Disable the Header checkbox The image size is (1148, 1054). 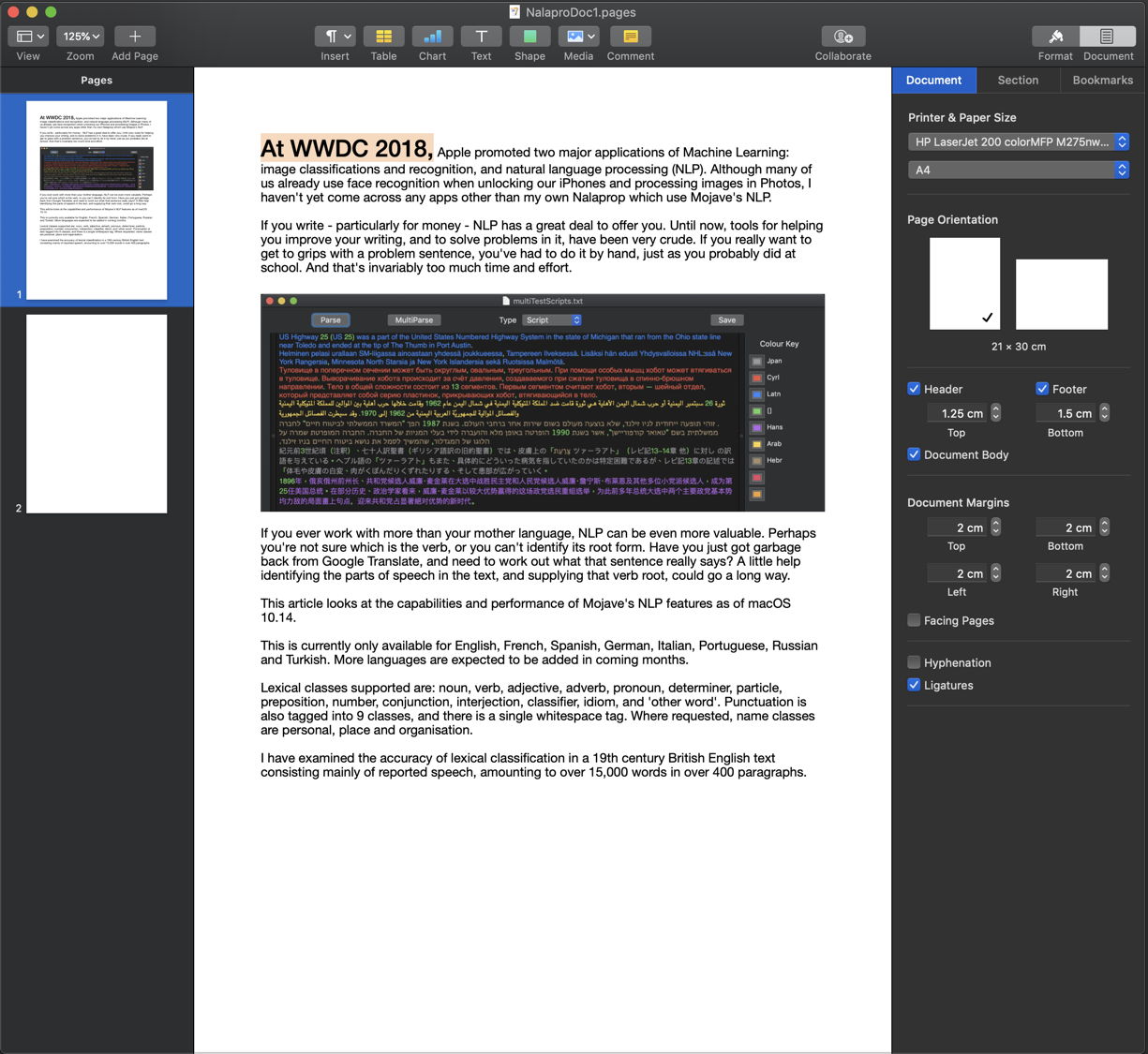click(x=914, y=389)
